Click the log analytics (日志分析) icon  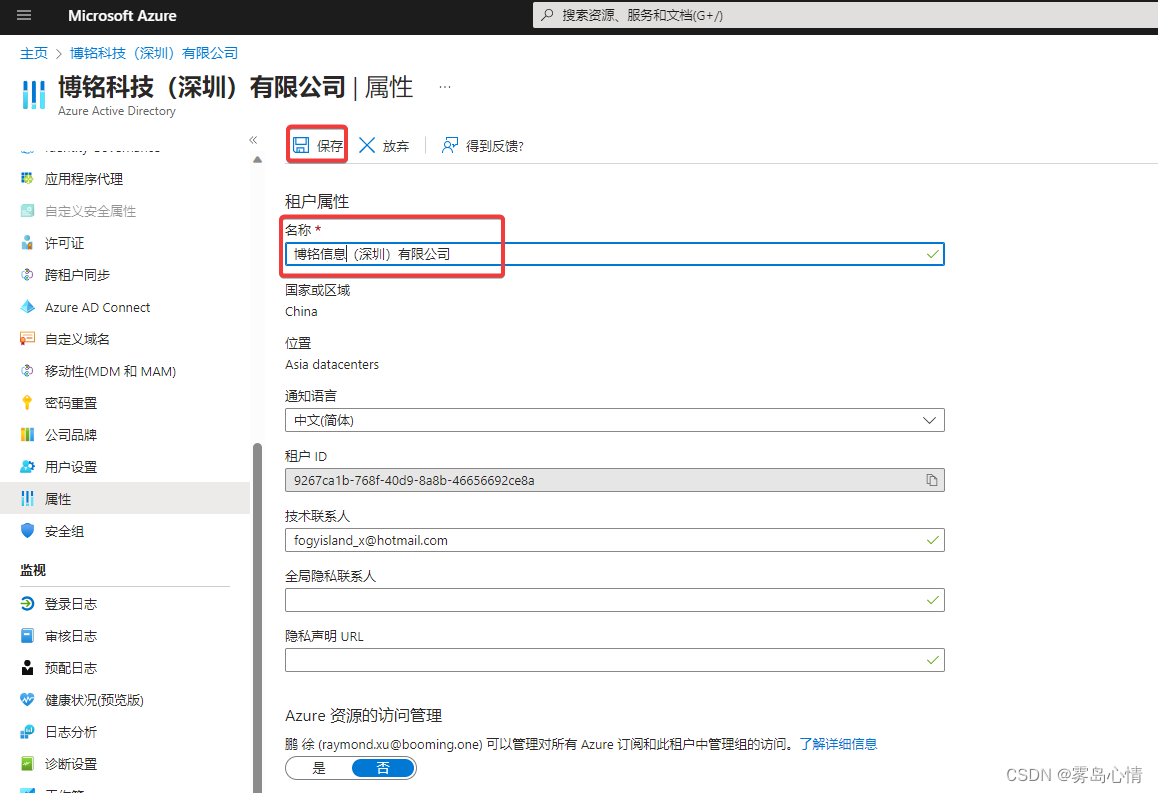click(x=27, y=732)
